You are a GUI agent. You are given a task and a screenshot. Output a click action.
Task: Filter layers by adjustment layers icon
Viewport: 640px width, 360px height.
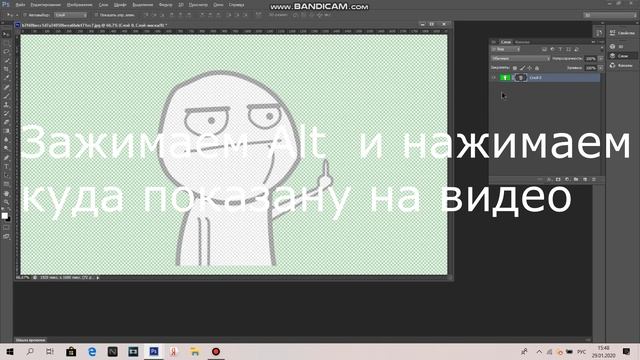tap(552, 49)
